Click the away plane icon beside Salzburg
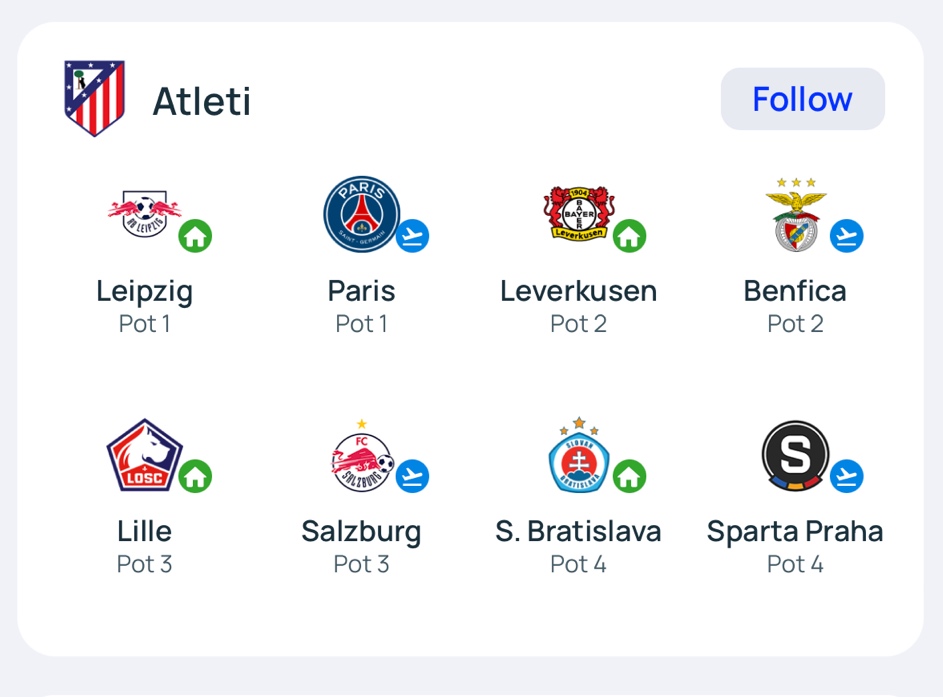 (412, 476)
